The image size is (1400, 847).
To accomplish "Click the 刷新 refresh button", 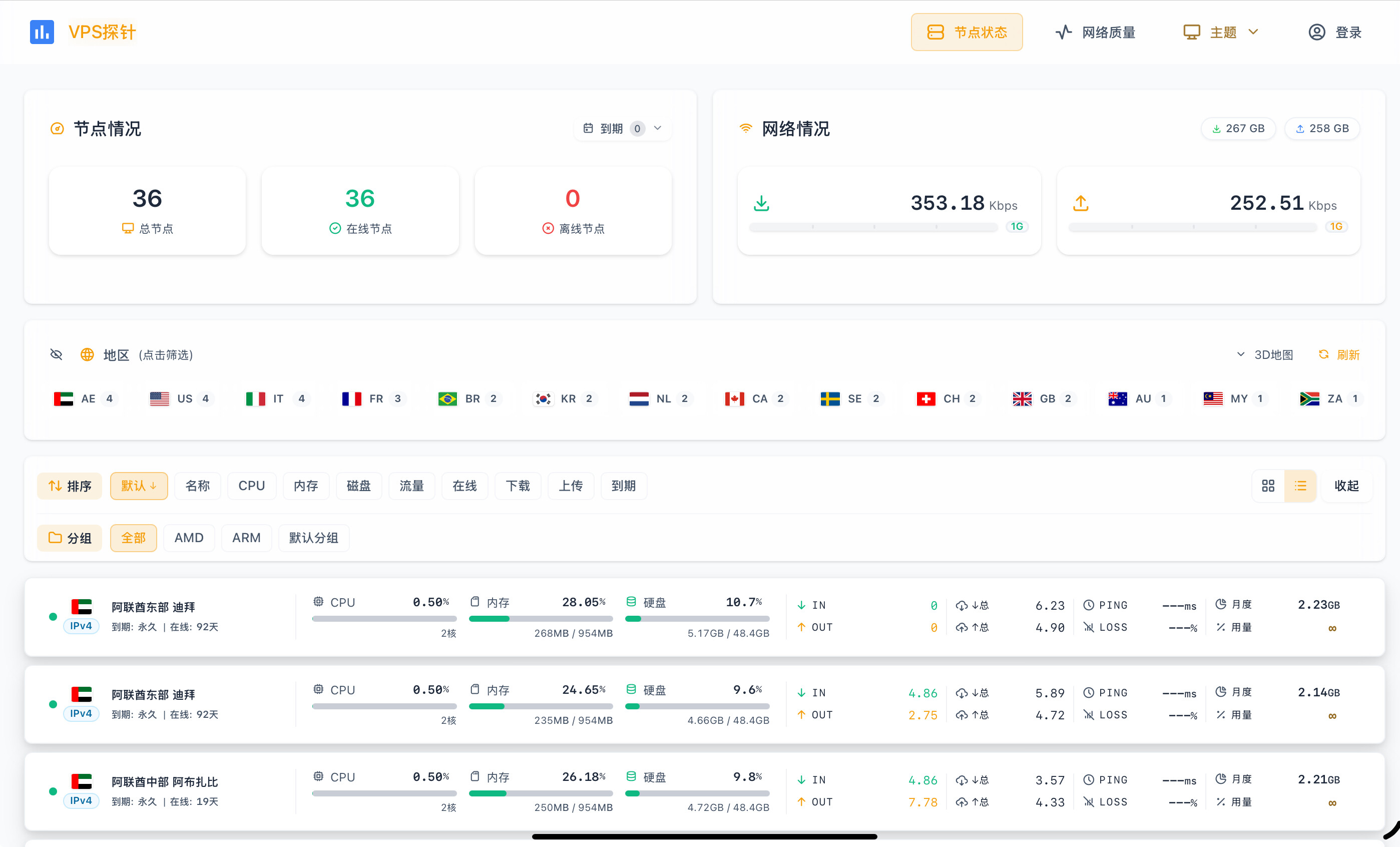I will coord(1339,354).
